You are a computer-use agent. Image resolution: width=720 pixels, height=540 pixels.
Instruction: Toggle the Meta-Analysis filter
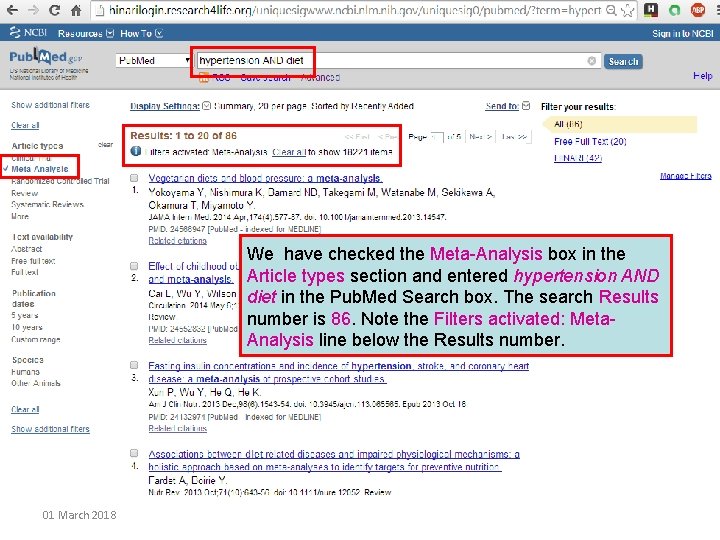click(39, 169)
